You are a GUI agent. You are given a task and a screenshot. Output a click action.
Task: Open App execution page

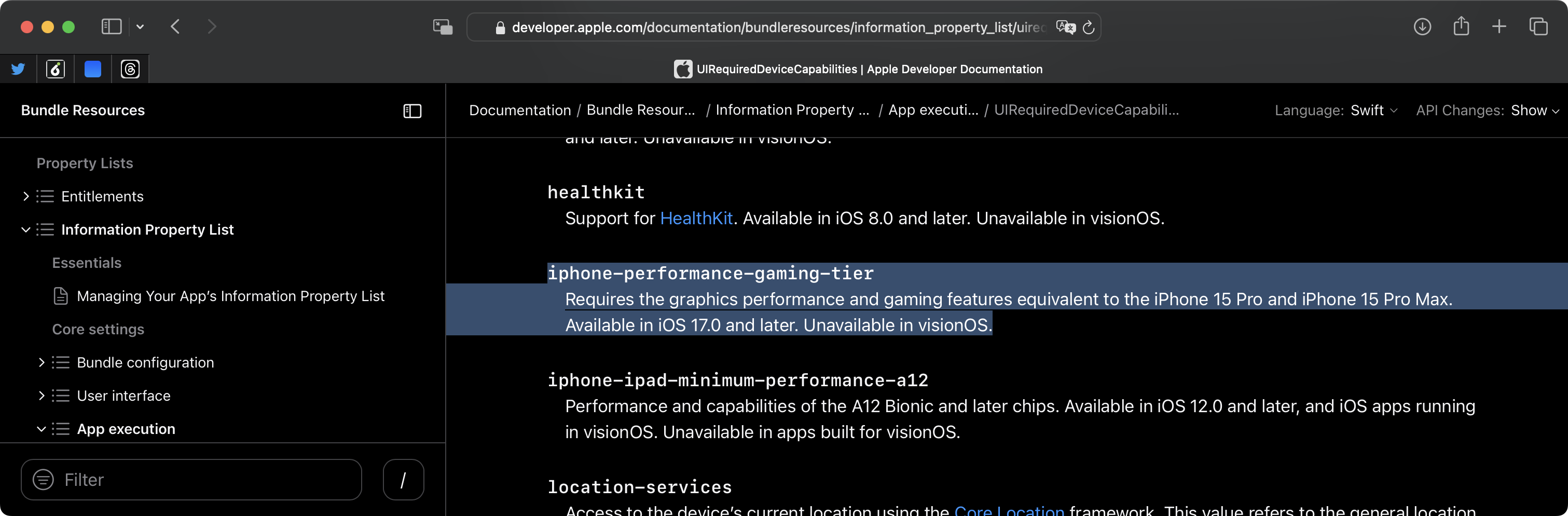(126, 429)
